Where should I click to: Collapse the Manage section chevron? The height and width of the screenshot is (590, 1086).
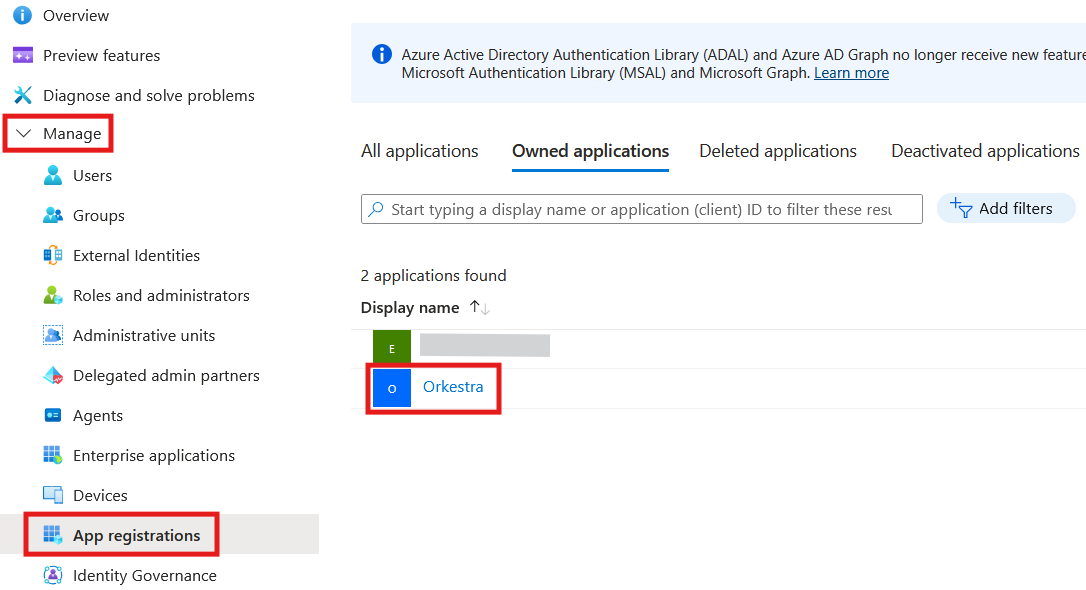pos(24,133)
